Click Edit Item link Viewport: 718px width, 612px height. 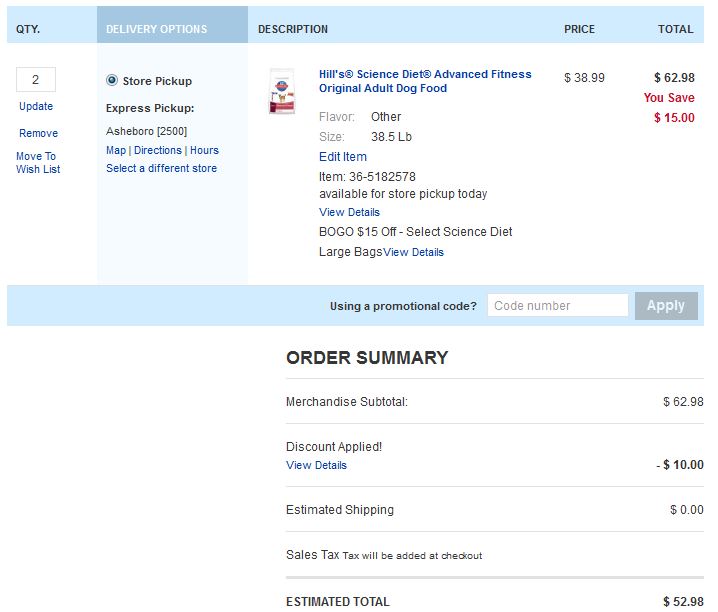[x=343, y=157]
